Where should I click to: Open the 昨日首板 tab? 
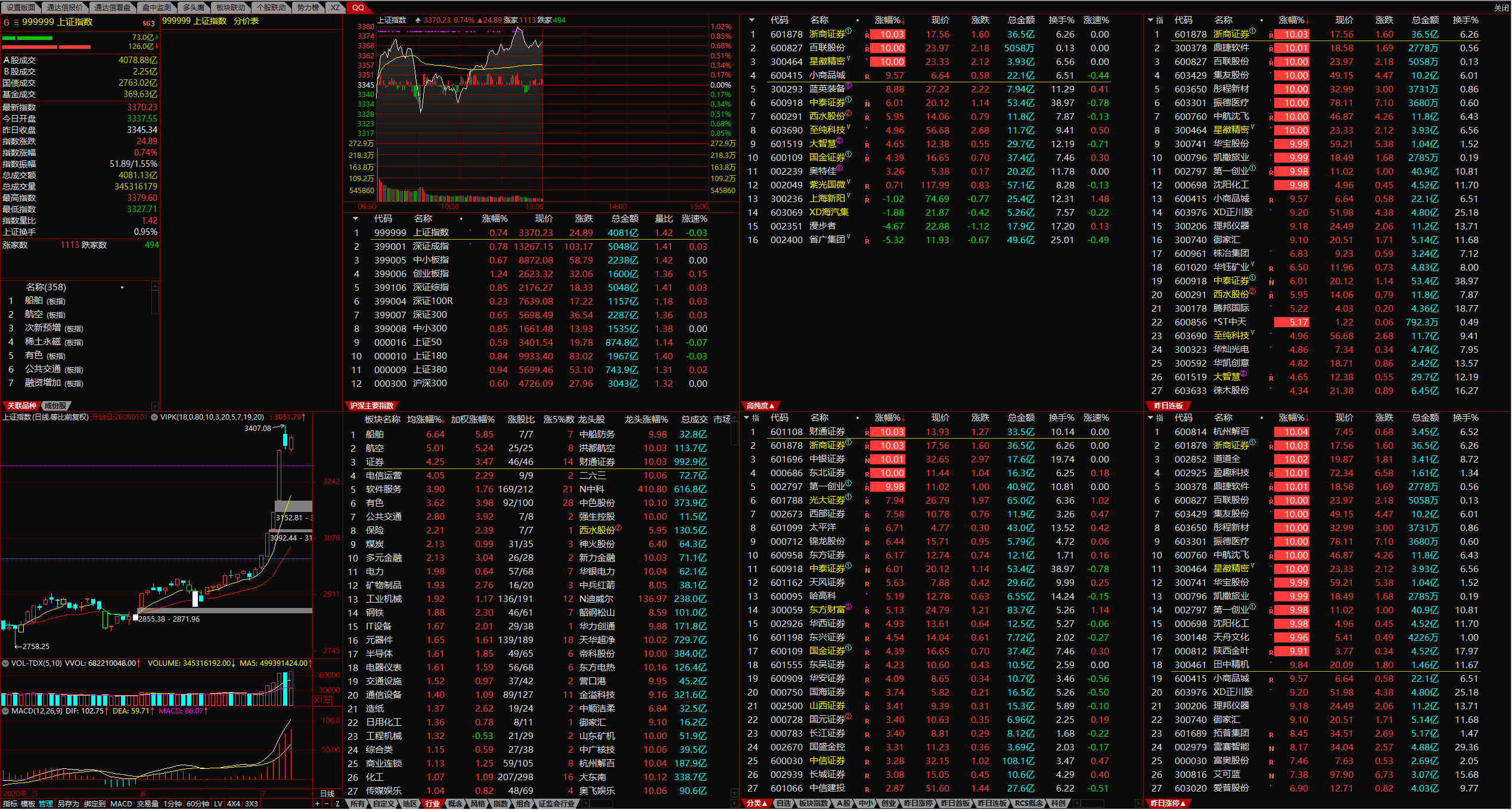955,803
